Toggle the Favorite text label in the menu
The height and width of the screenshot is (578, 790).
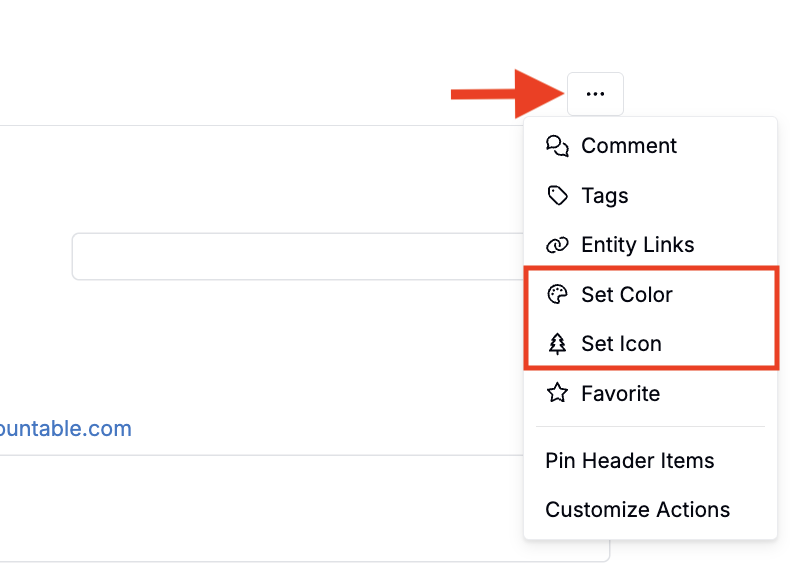pos(620,394)
